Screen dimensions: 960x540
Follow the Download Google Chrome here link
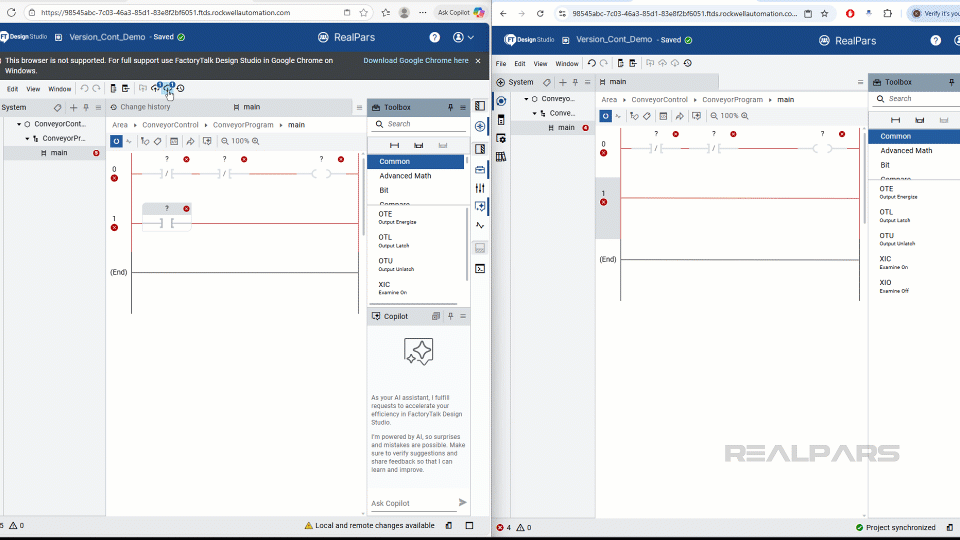pos(416,61)
